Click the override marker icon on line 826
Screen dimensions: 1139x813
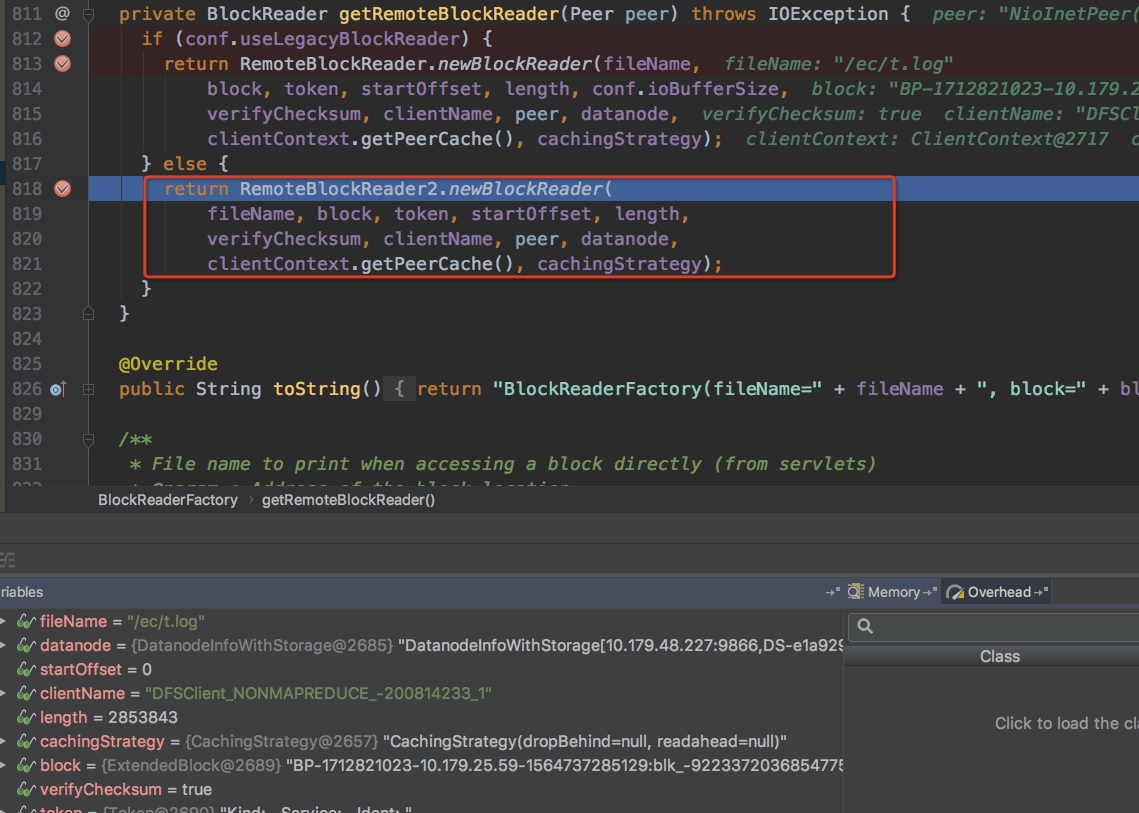(x=58, y=389)
